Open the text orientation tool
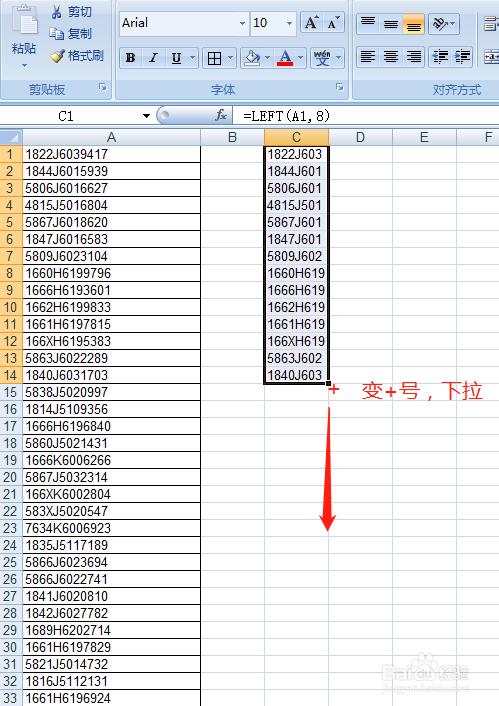499x706 pixels. click(x=443, y=23)
